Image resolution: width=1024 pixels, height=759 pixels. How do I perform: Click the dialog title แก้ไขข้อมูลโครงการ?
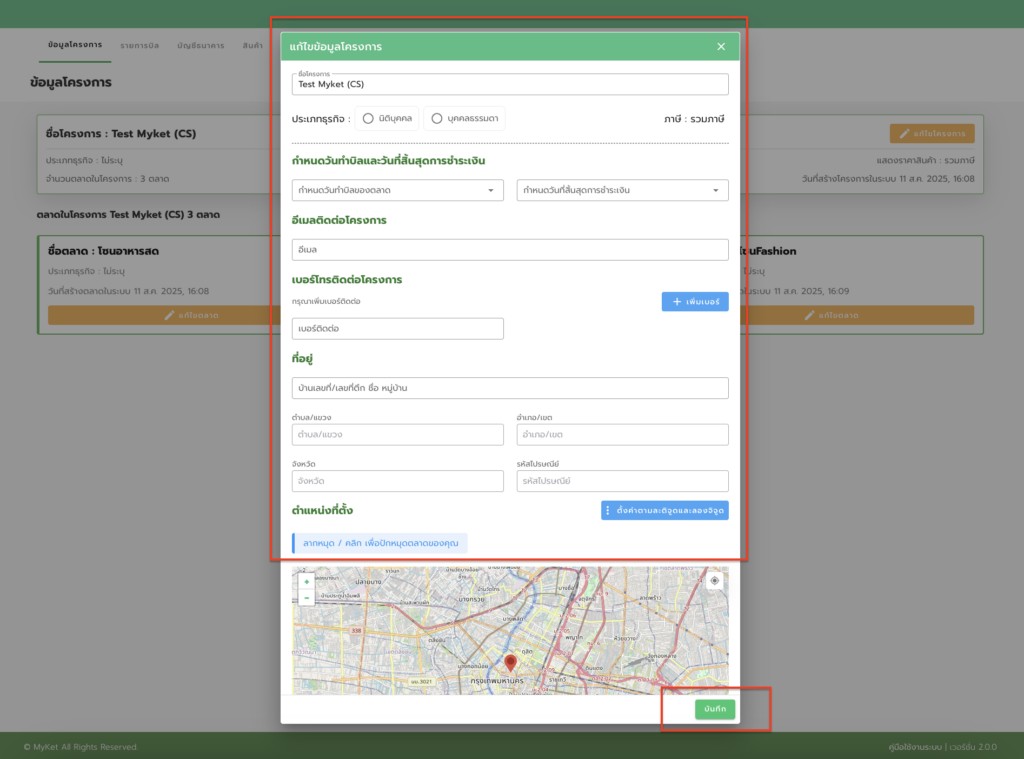pyautogui.click(x=336, y=46)
